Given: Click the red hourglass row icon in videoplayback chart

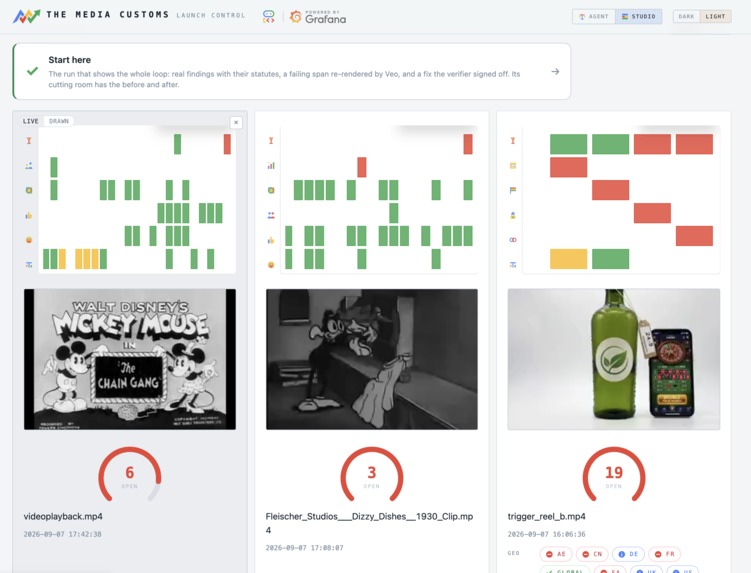Looking at the screenshot, I should point(29,140).
